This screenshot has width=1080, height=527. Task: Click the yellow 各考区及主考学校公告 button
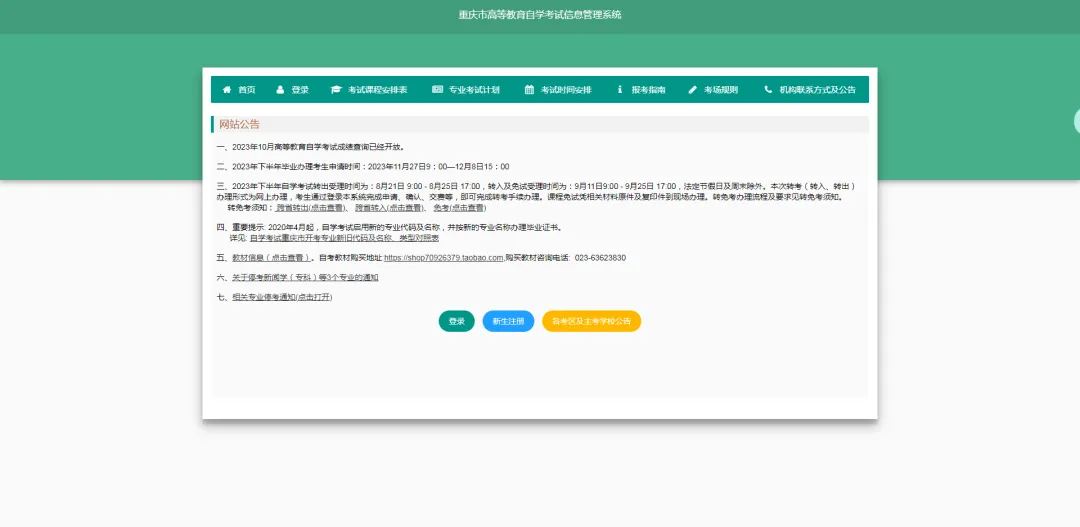tap(592, 321)
